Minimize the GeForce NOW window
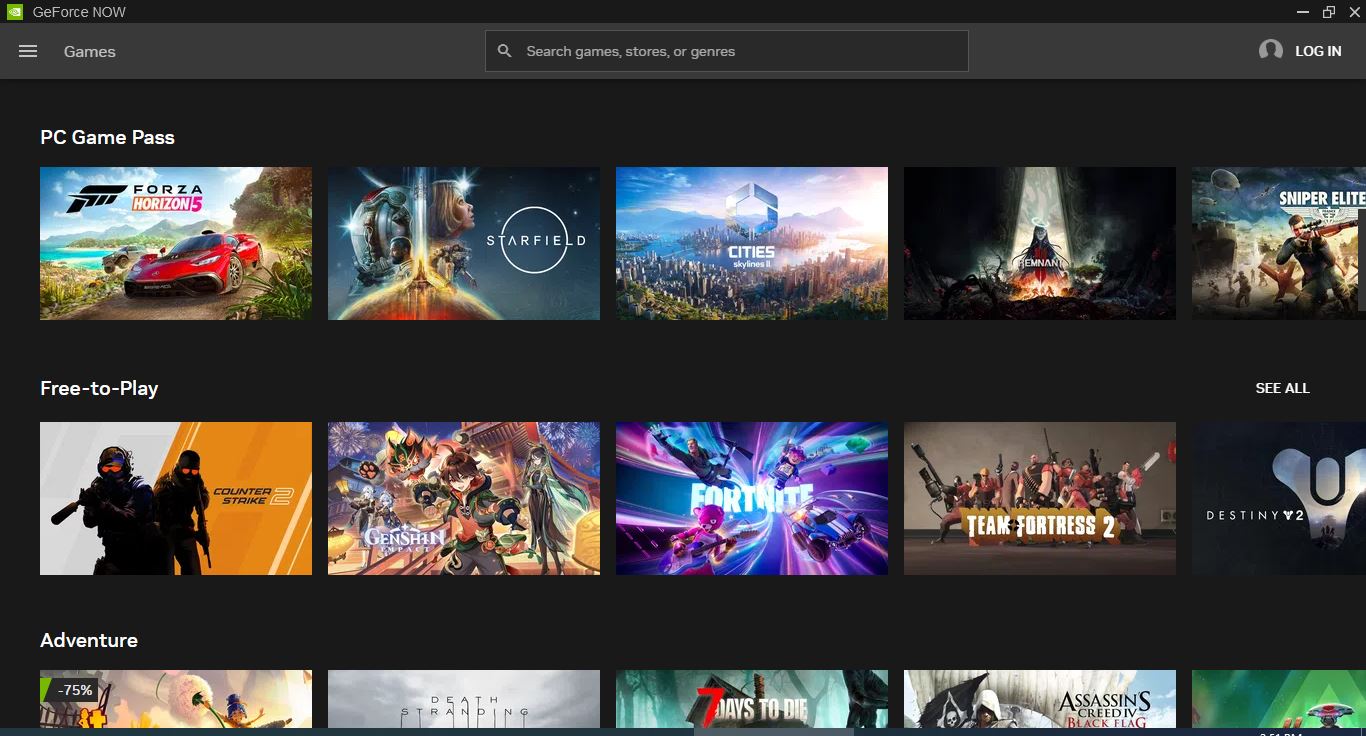The image size is (1366, 736). [x=1303, y=12]
